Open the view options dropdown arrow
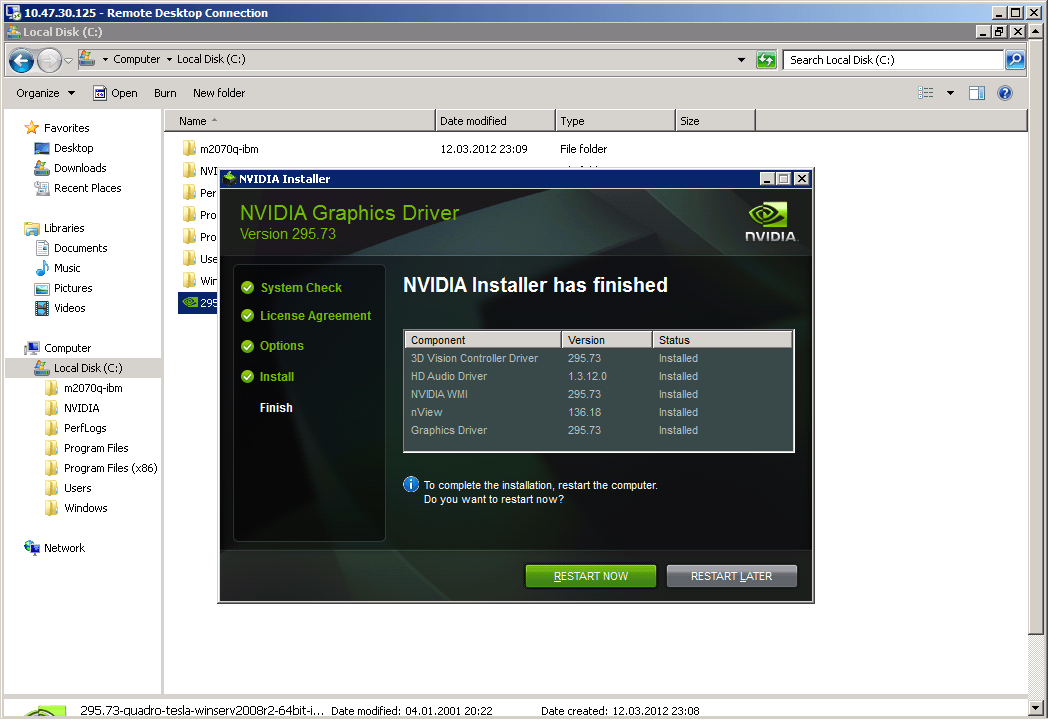This screenshot has height=720, width=1048. coord(950,93)
